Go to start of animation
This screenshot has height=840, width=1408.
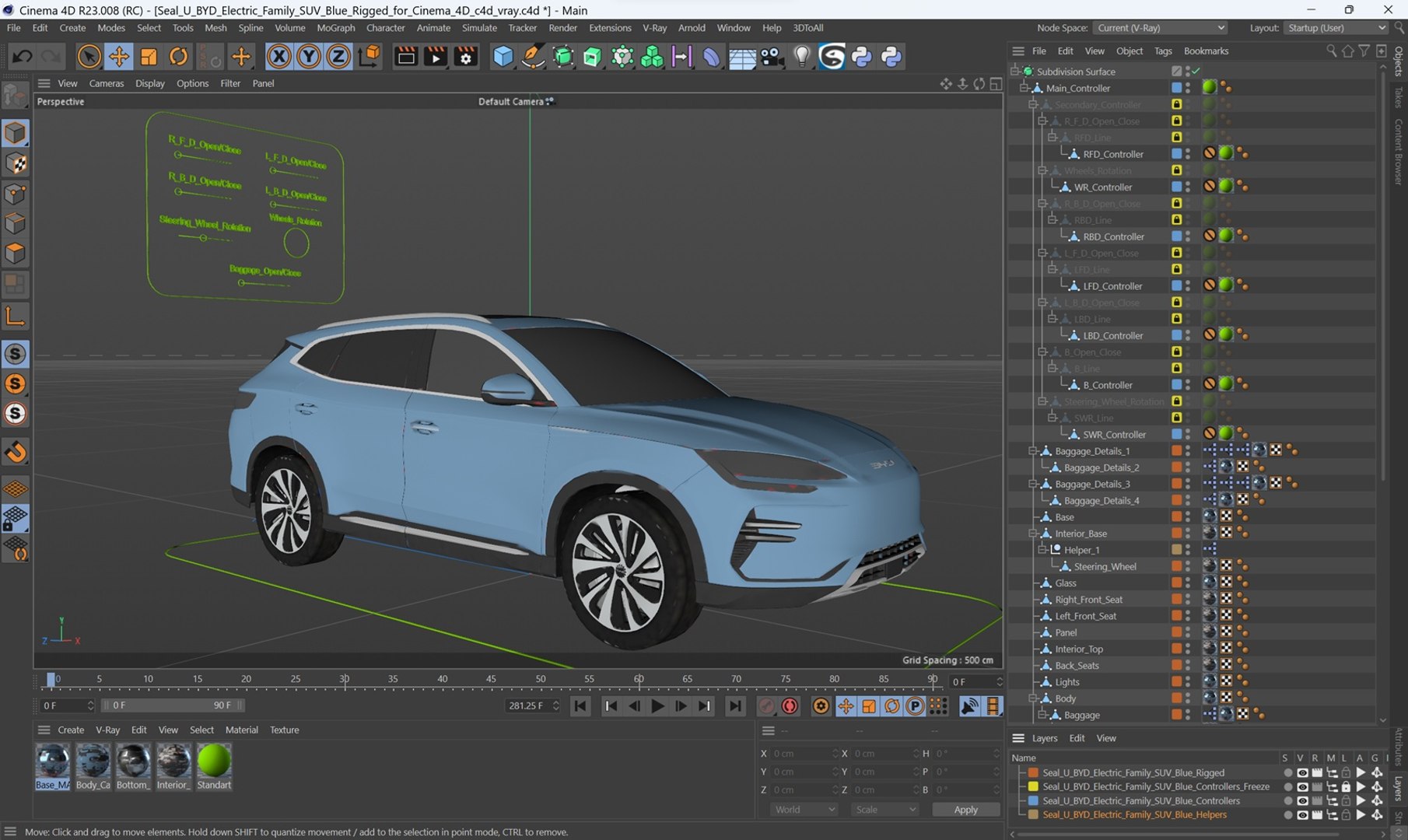pyautogui.click(x=580, y=705)
